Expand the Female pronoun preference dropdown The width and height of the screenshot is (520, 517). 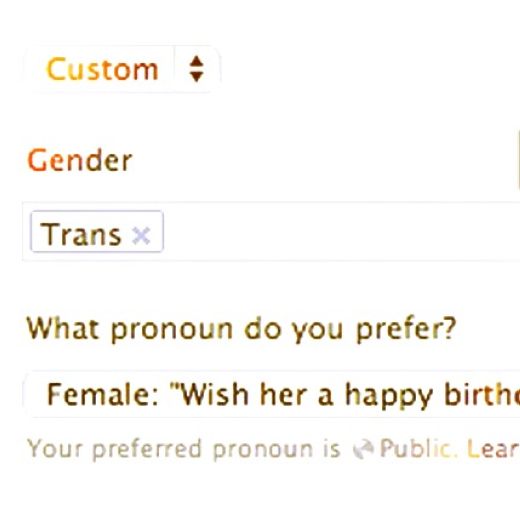[272, 394]
